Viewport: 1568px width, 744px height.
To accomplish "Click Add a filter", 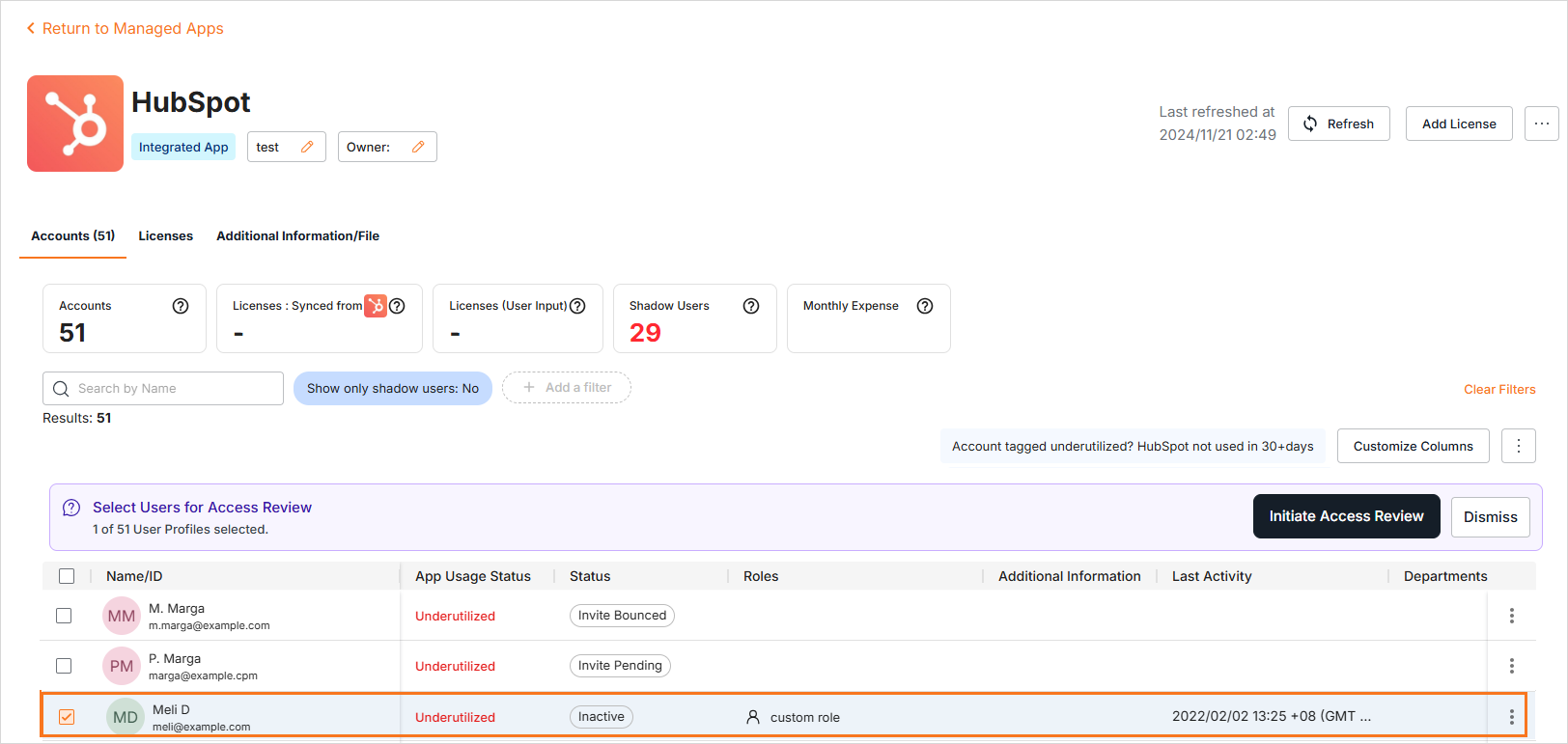I will (567, 387).
